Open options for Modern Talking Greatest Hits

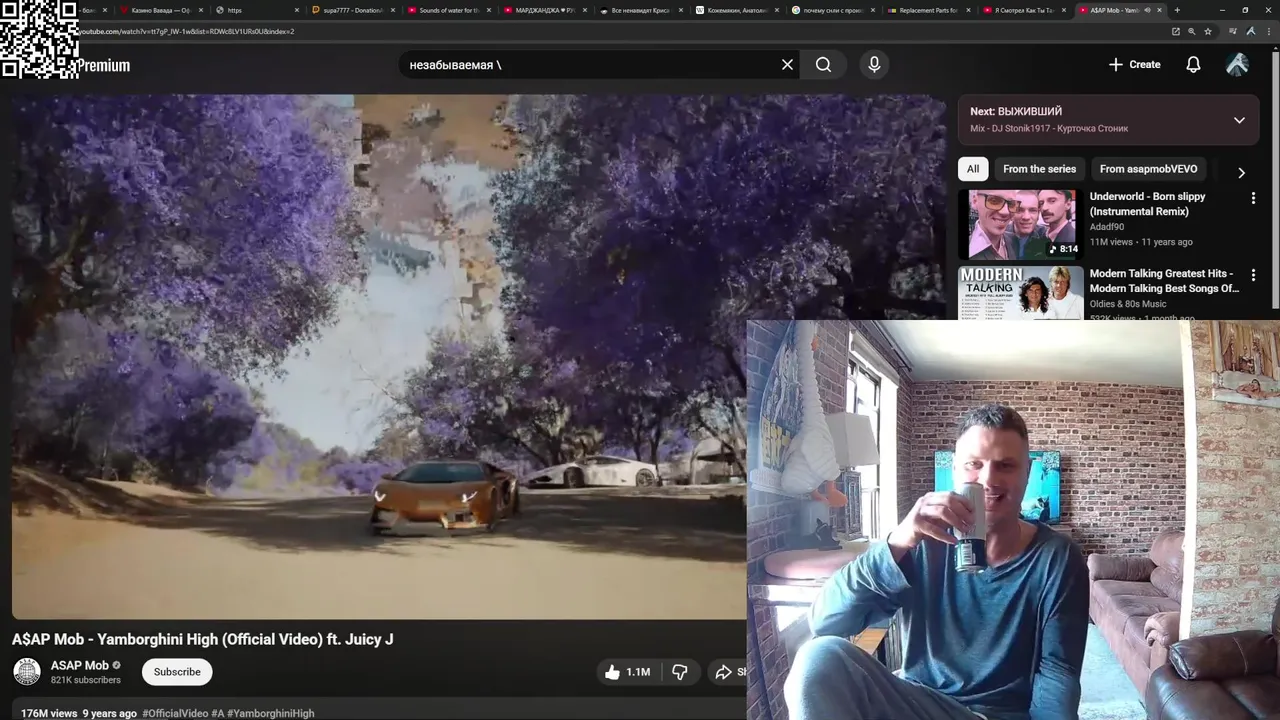pyautogui.click(x=1253, y=275)
